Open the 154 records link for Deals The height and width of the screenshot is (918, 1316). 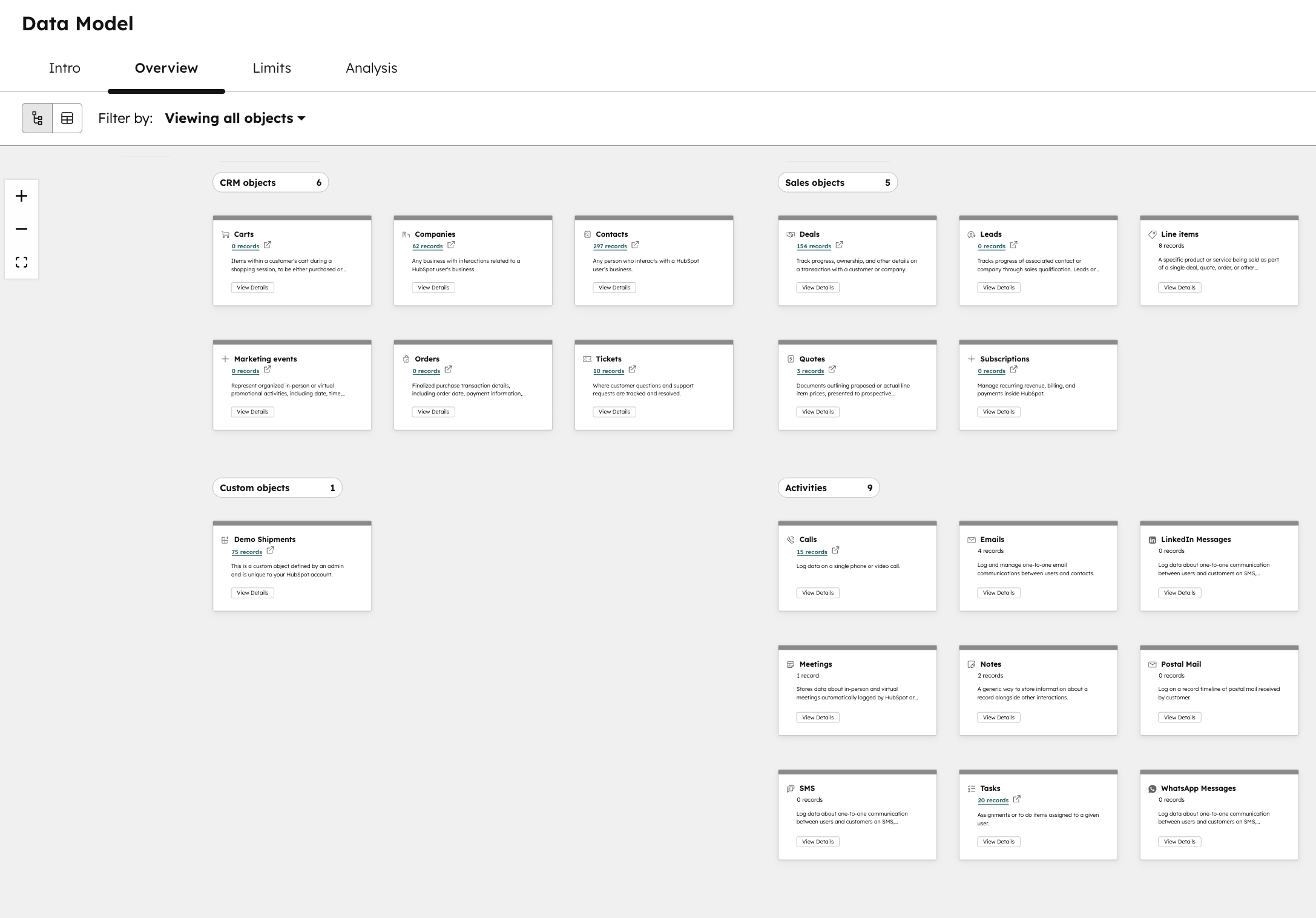tap(814, 246)
